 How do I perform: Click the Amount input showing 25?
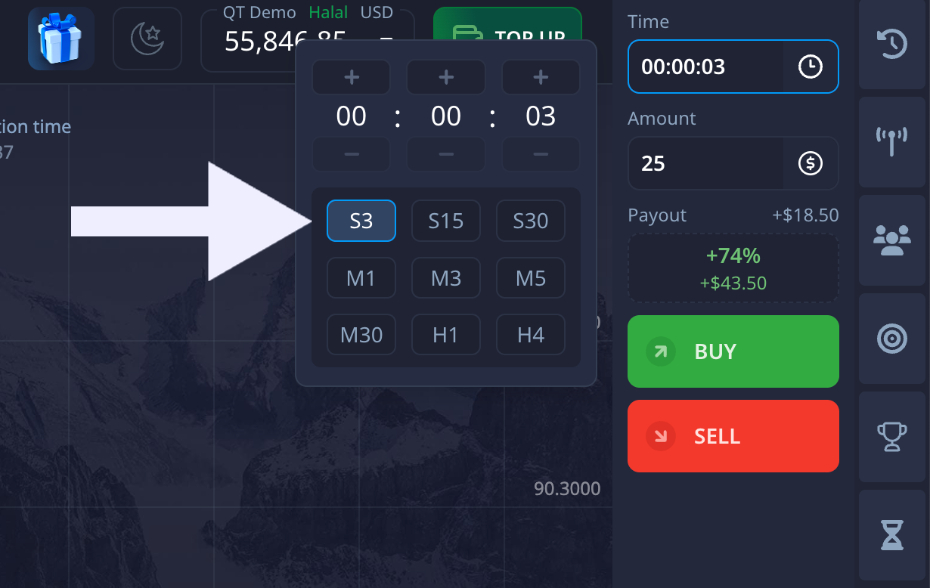[700, 163]
